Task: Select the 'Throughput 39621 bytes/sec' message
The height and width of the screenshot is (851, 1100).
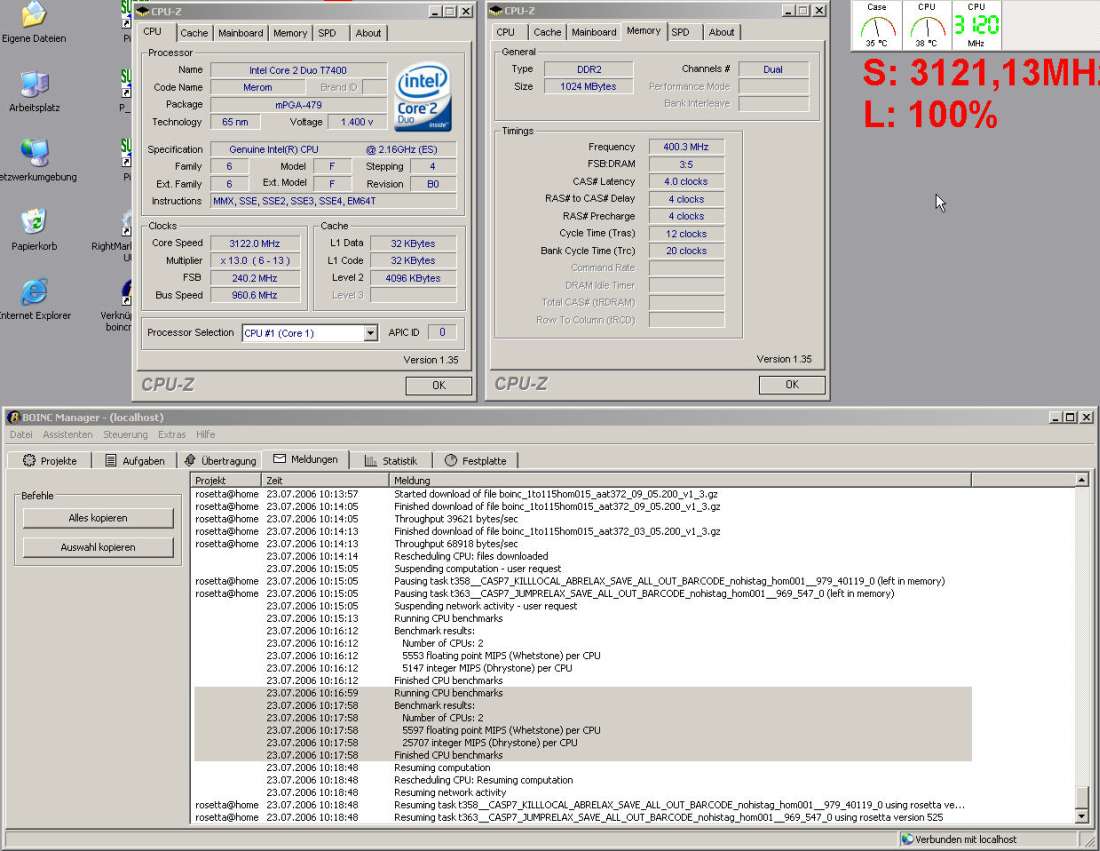Action: pos(582,518)
